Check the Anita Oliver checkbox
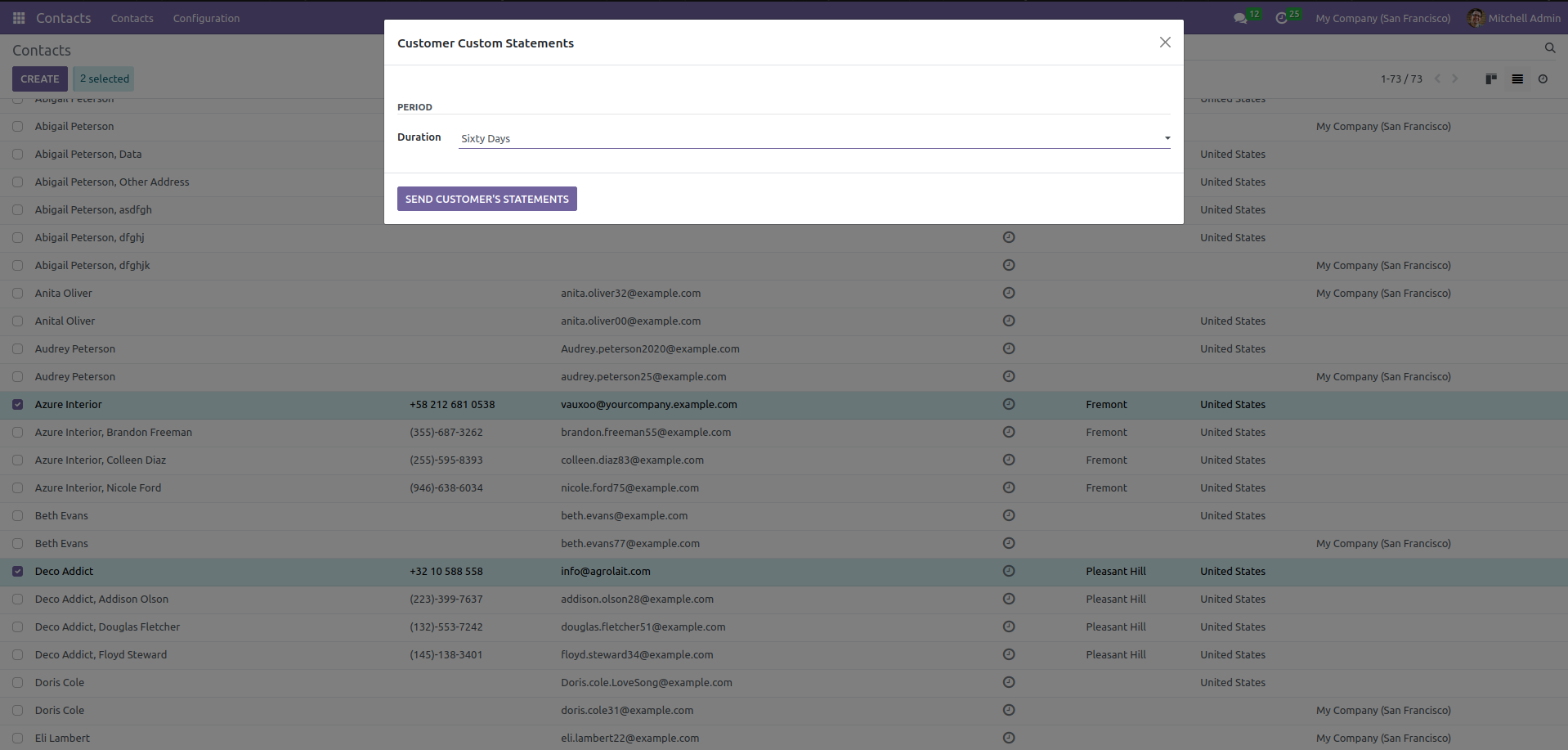1568x750 pixels. pyautogui.click(x=17, y=293)
